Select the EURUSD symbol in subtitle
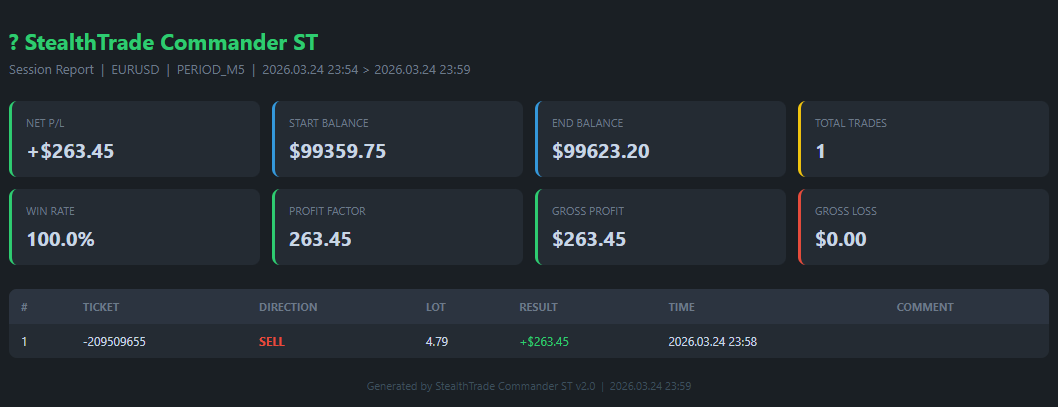 [x=133, y=70]
